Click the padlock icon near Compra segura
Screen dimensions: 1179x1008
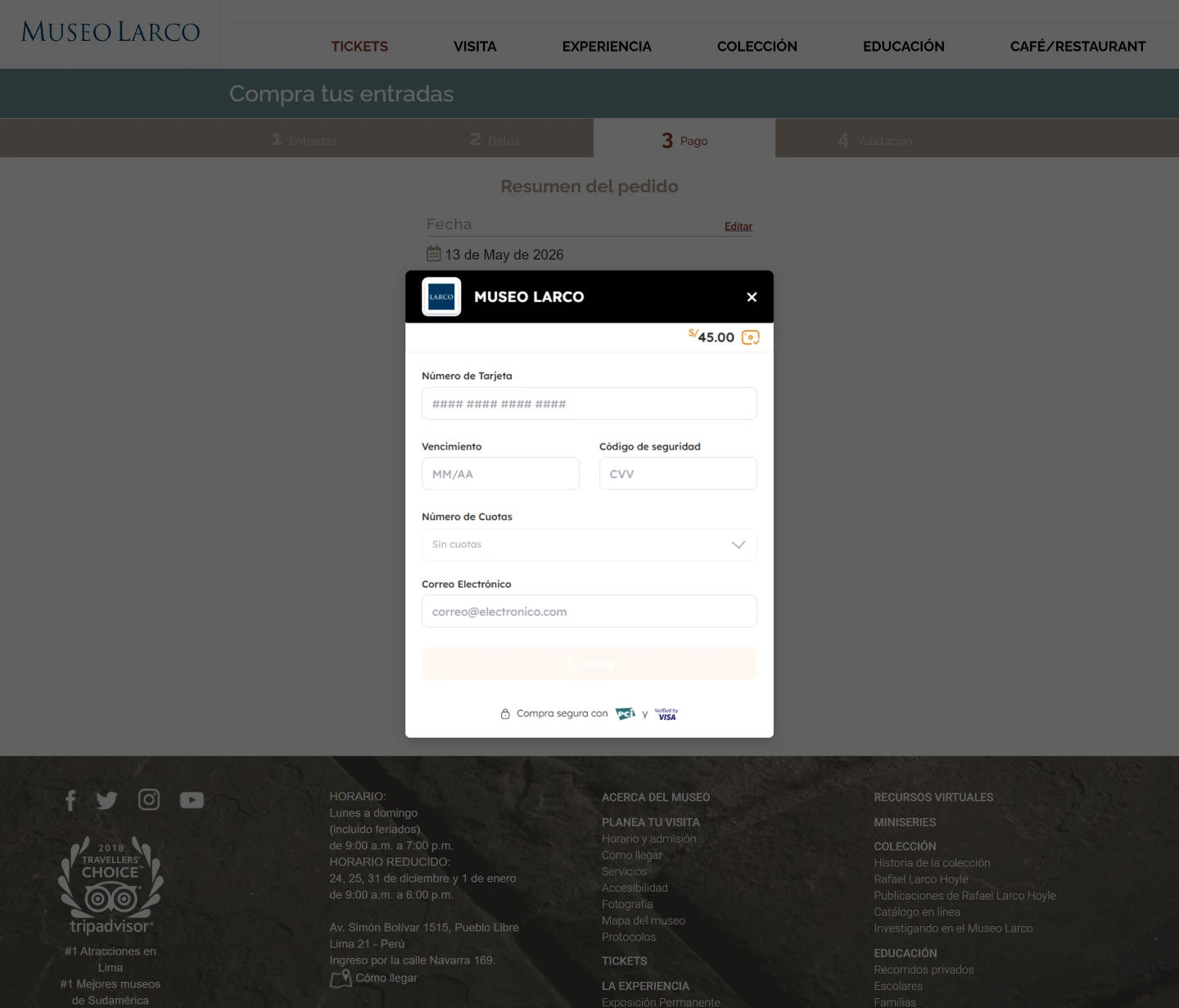[505, 714]
